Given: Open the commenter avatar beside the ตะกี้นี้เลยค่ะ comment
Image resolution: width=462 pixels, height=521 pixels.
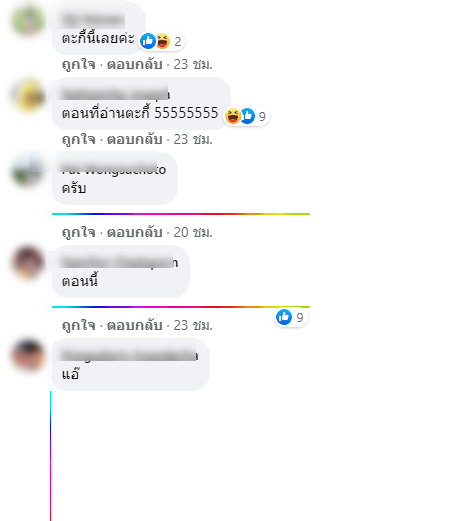Looking at the screenshot, I should tap(28, 20).
